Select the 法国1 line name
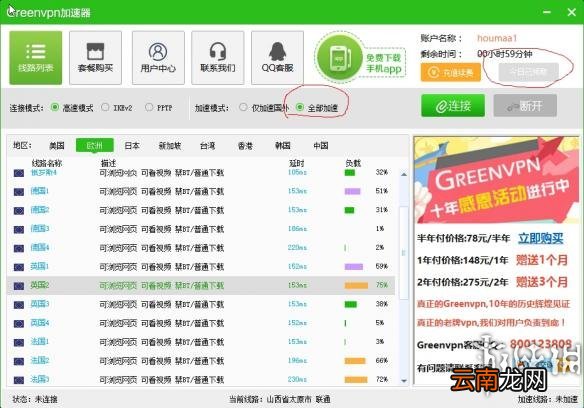The height and width of the screenshot is (408, 584). coord(39,342)
